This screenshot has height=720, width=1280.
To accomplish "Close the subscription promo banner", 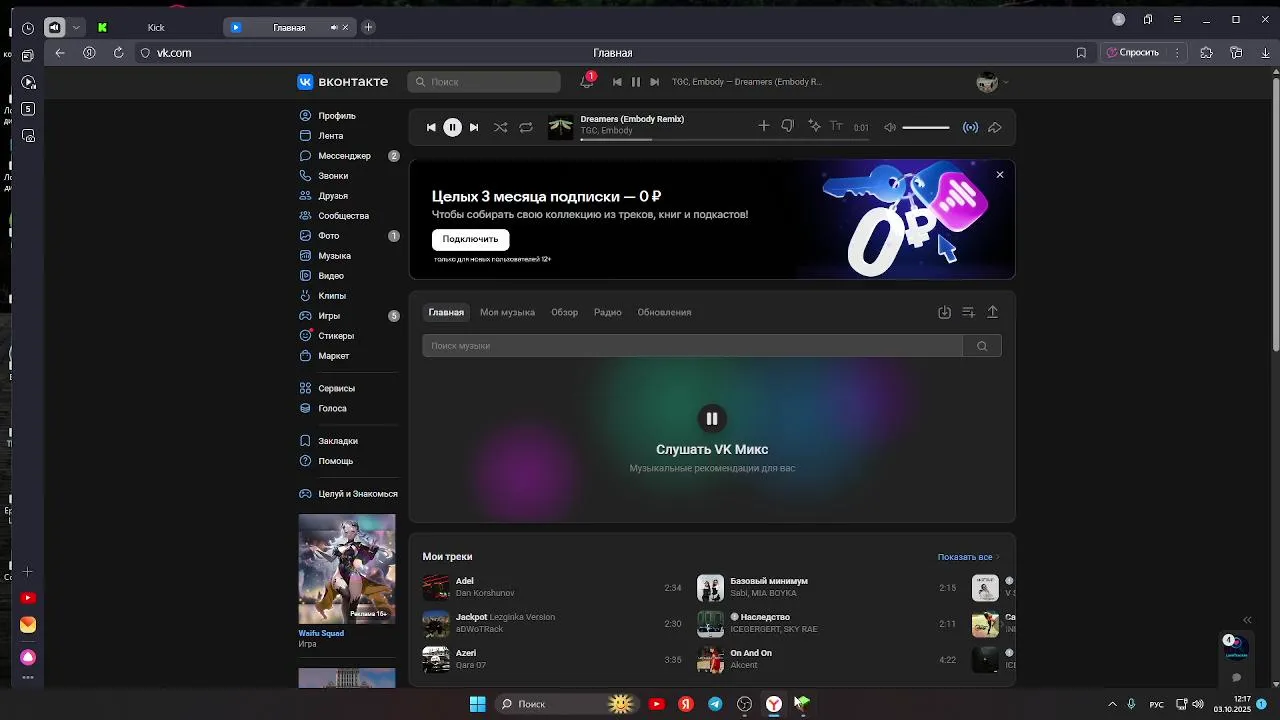I will [x=999, y=174].
